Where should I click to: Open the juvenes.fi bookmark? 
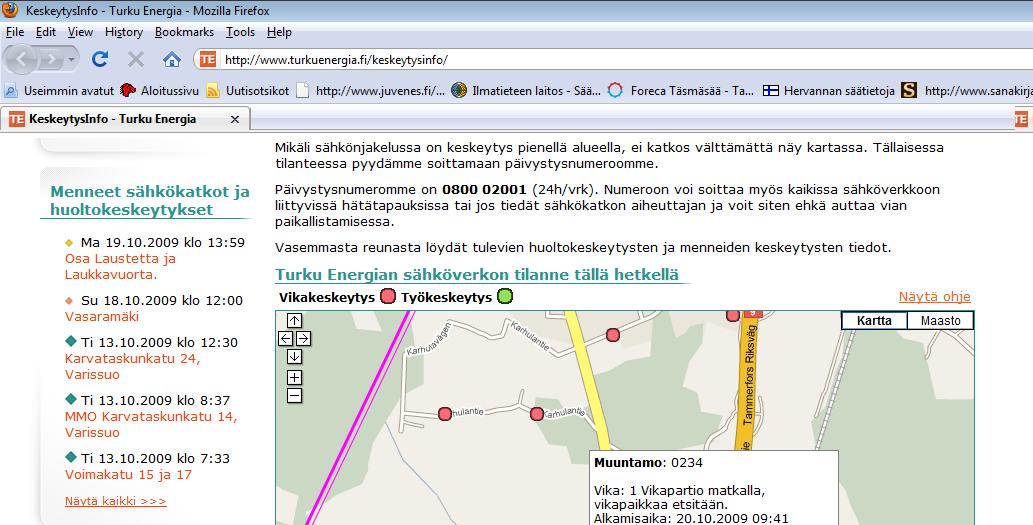(370, 90)
